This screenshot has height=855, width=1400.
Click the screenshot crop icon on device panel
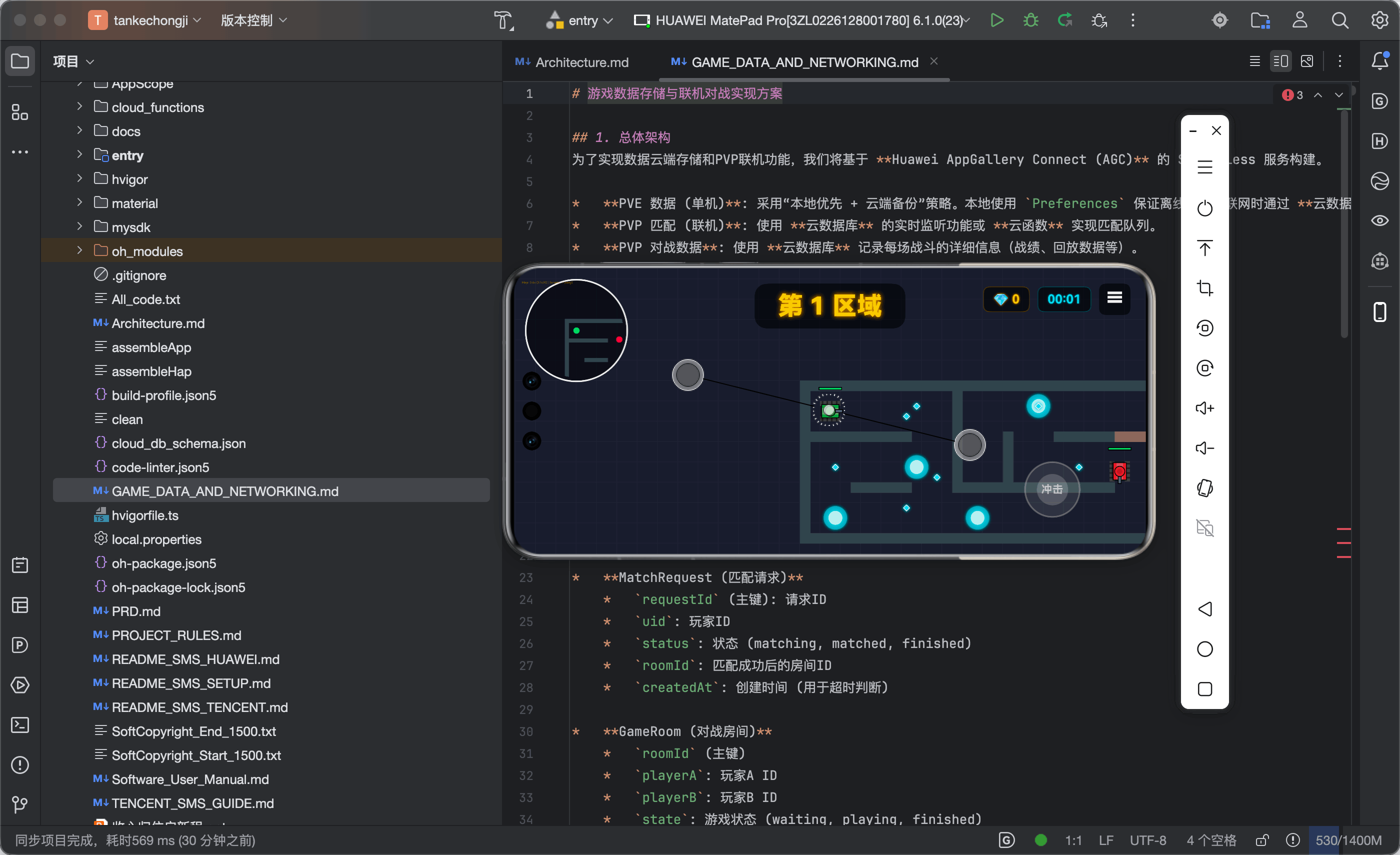pyautogui.click(x=1204, y=288)
